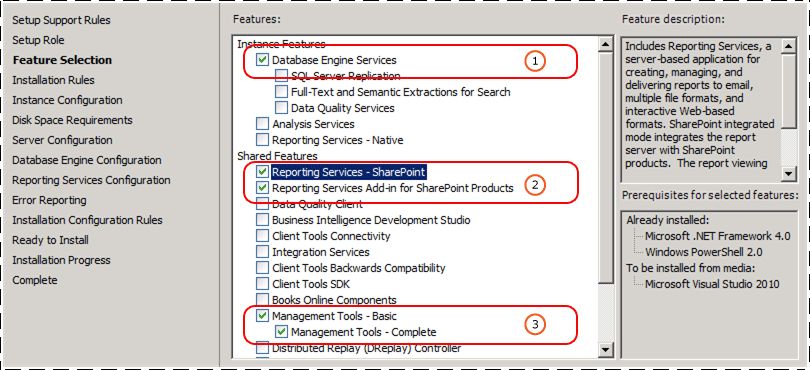Viewport: 810px width, 370px height.
Task: Check Analysis Services feature
Action: 262,124
